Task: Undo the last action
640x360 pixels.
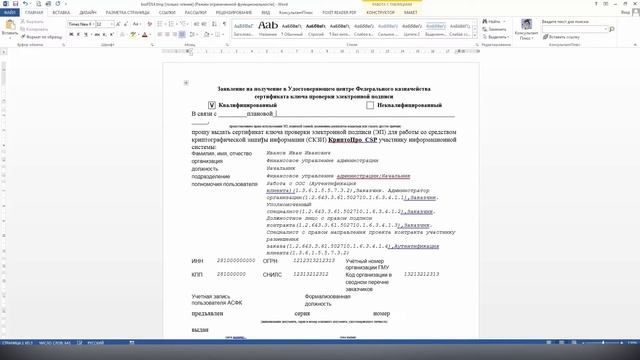Action: (25, 4)
